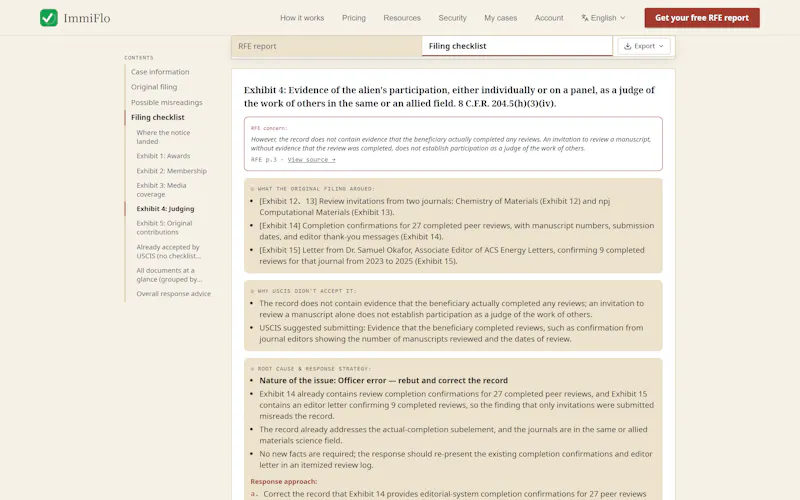The image size is (800, 500).
Task: Go to Exhibit 5: Original contributions
Action: tap(164, 228)
